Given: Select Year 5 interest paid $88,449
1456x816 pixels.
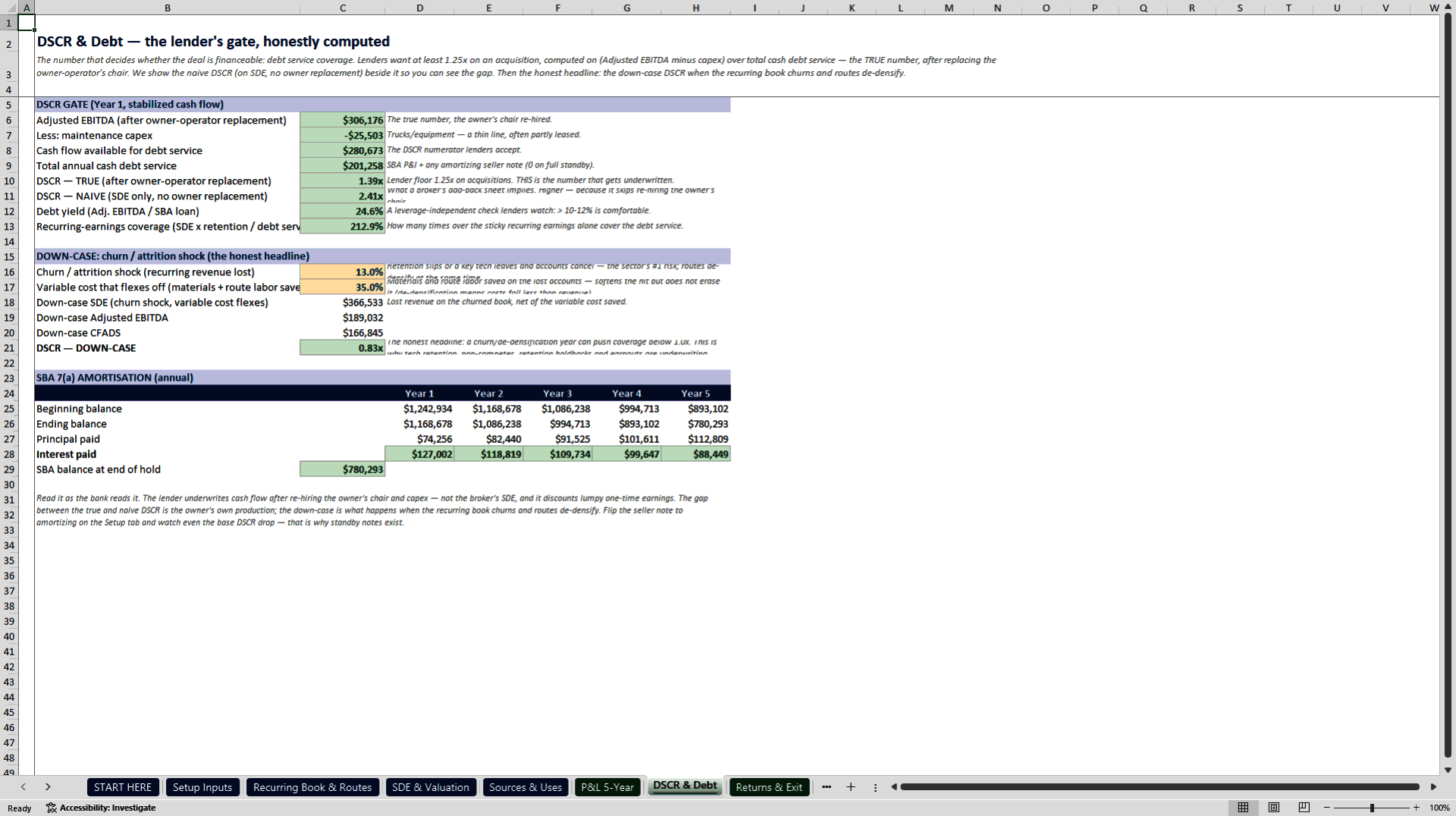Looking at the screenshot, I should [696, 454].
